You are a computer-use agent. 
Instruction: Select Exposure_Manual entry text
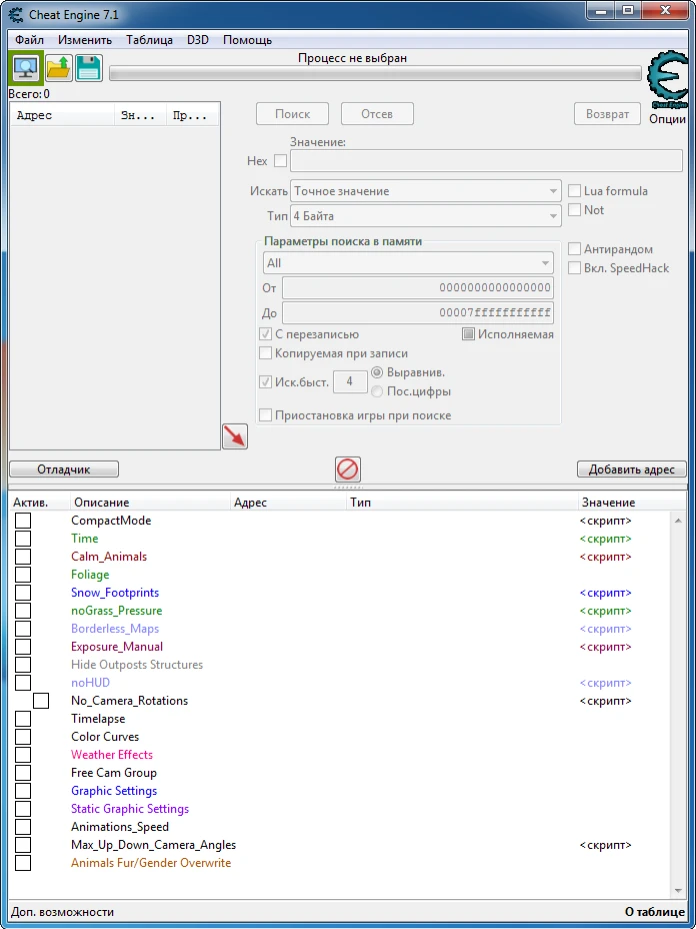point(117,646)
